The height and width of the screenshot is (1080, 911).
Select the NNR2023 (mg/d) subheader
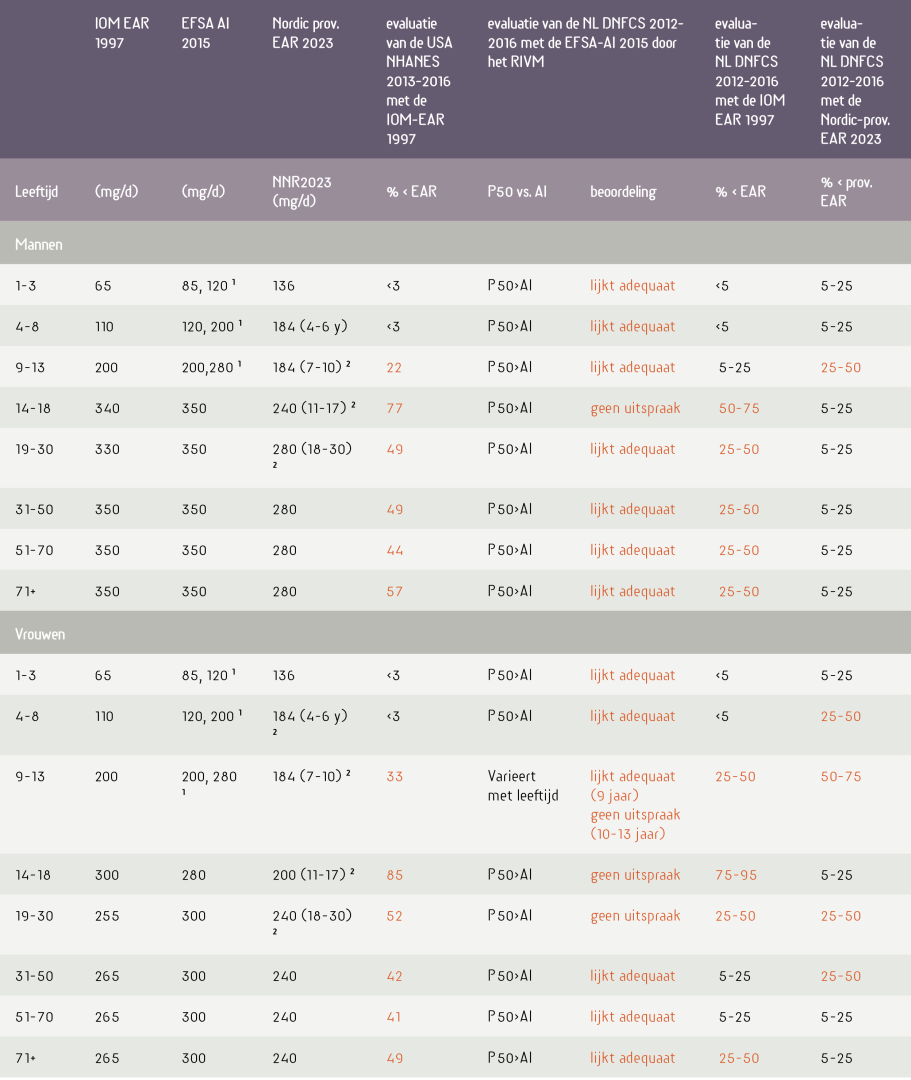[x=301, y=192]
